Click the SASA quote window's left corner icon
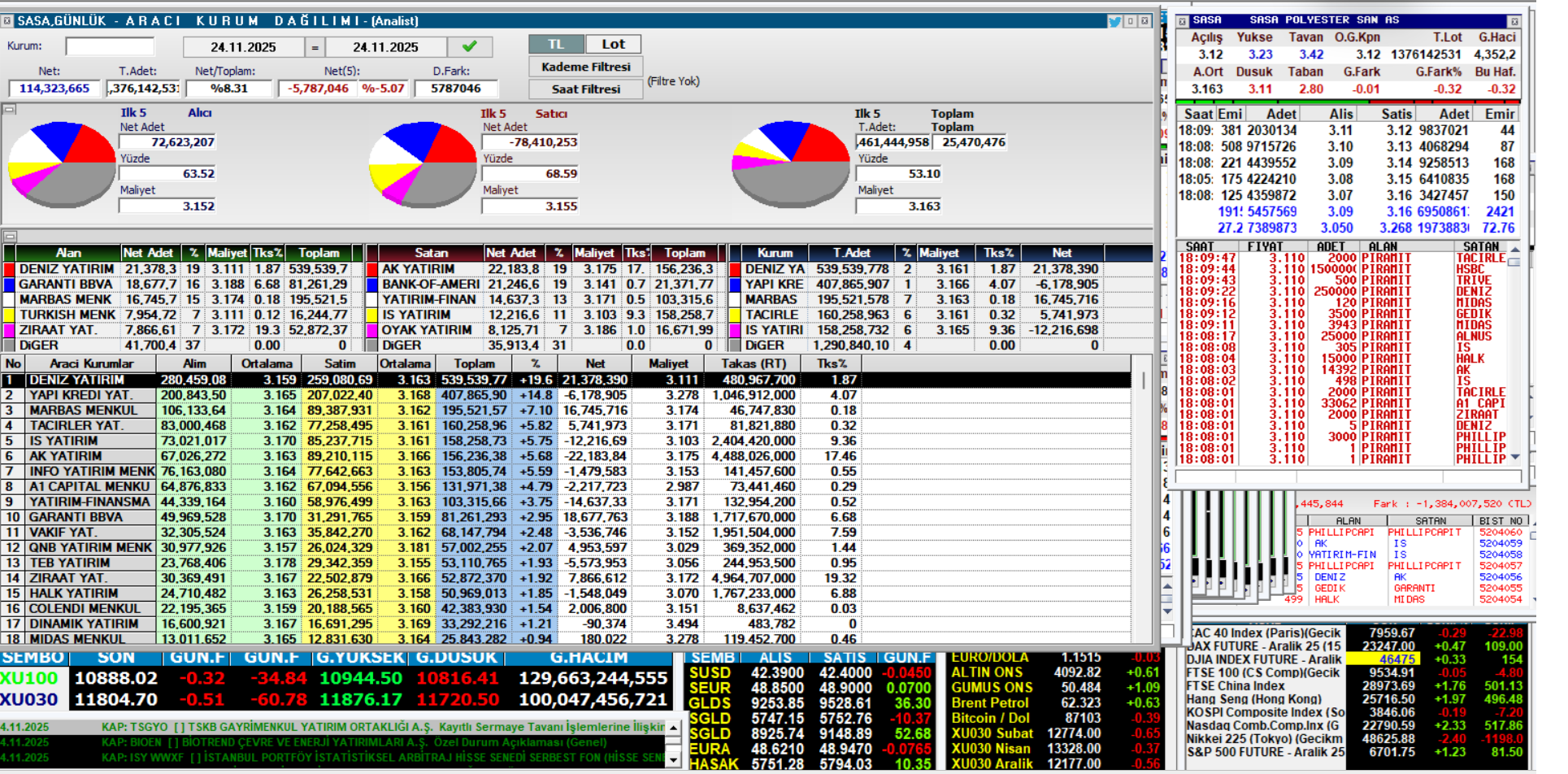1568x774 pixels. coord(1183,20)
